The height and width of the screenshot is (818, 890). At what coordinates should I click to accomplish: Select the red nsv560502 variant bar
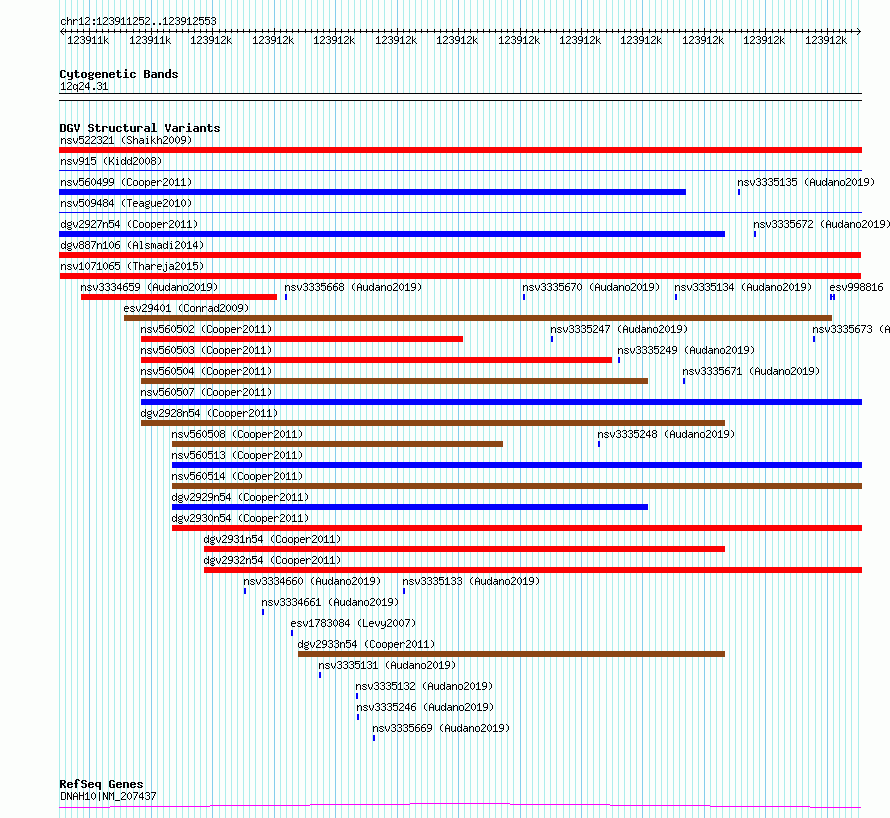[302, 339]
